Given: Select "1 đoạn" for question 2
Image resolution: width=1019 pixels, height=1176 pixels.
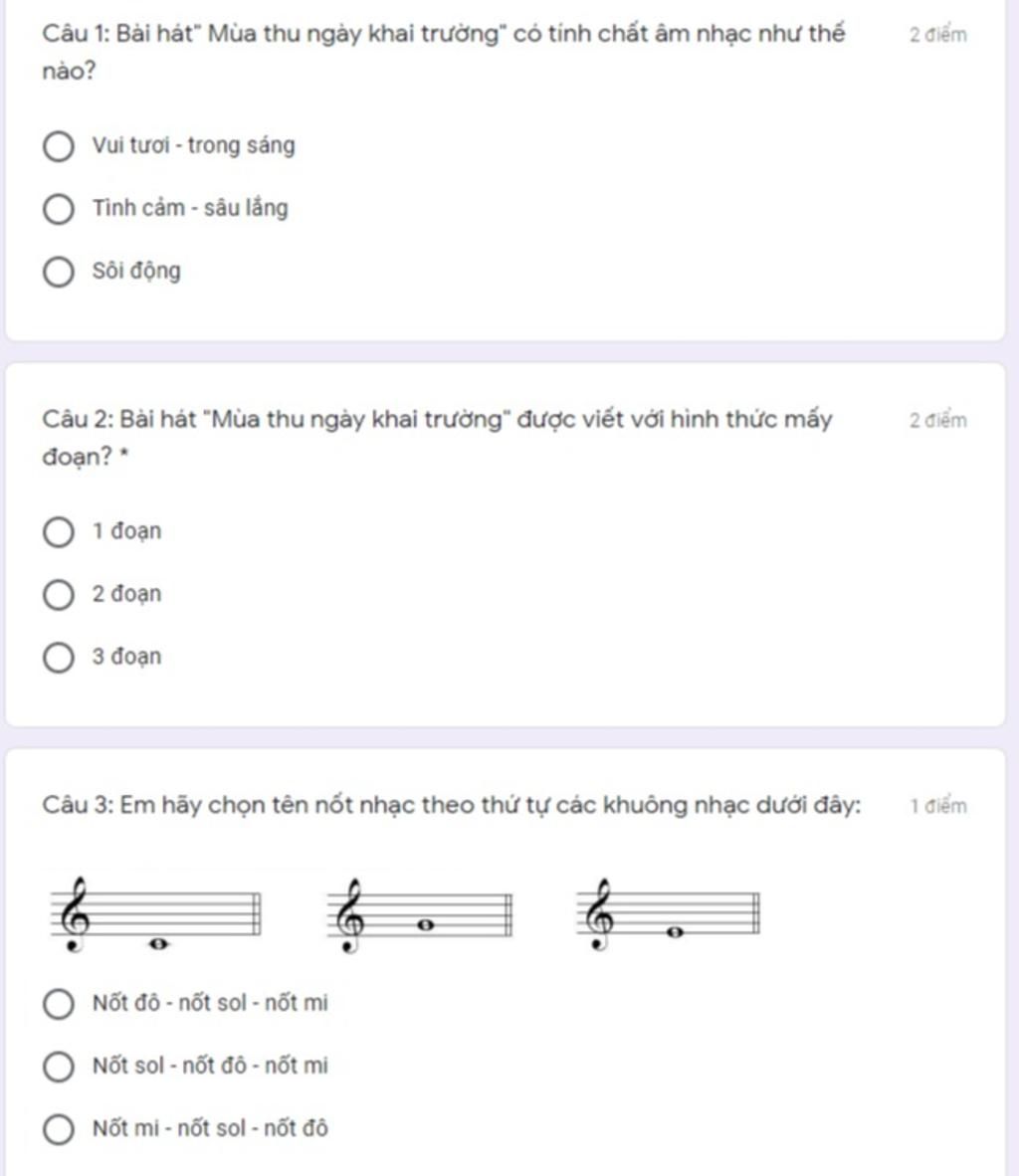Looking at the screenshot, I should (59, 532).
